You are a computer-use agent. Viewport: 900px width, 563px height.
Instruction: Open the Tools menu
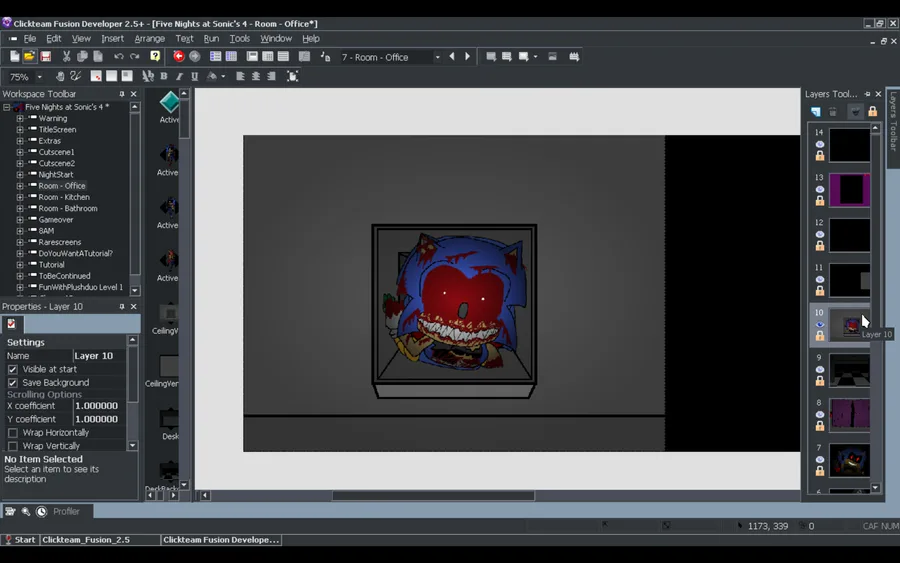tap(239, 38)
